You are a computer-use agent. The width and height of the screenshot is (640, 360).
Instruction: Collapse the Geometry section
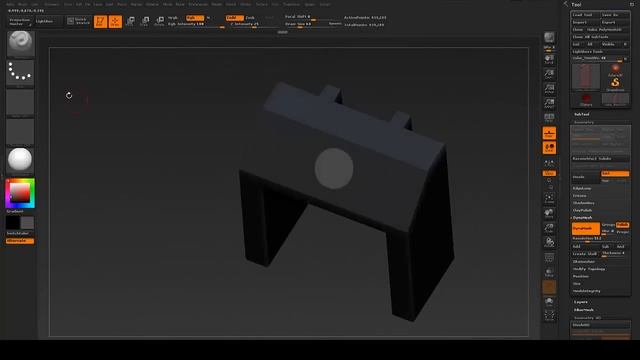584,122
